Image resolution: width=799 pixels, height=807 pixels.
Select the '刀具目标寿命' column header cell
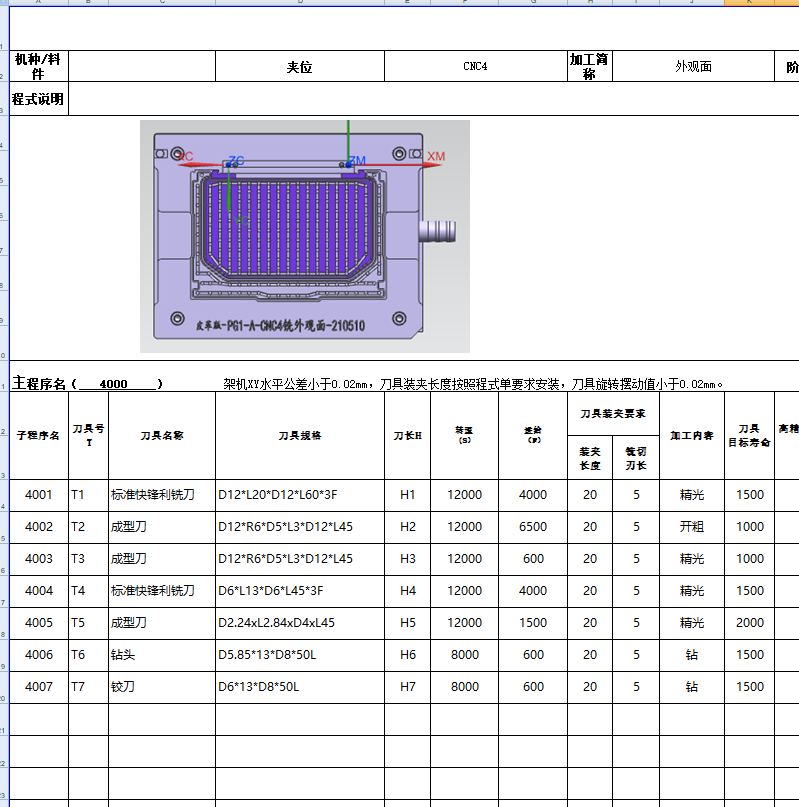click(749, 436)
